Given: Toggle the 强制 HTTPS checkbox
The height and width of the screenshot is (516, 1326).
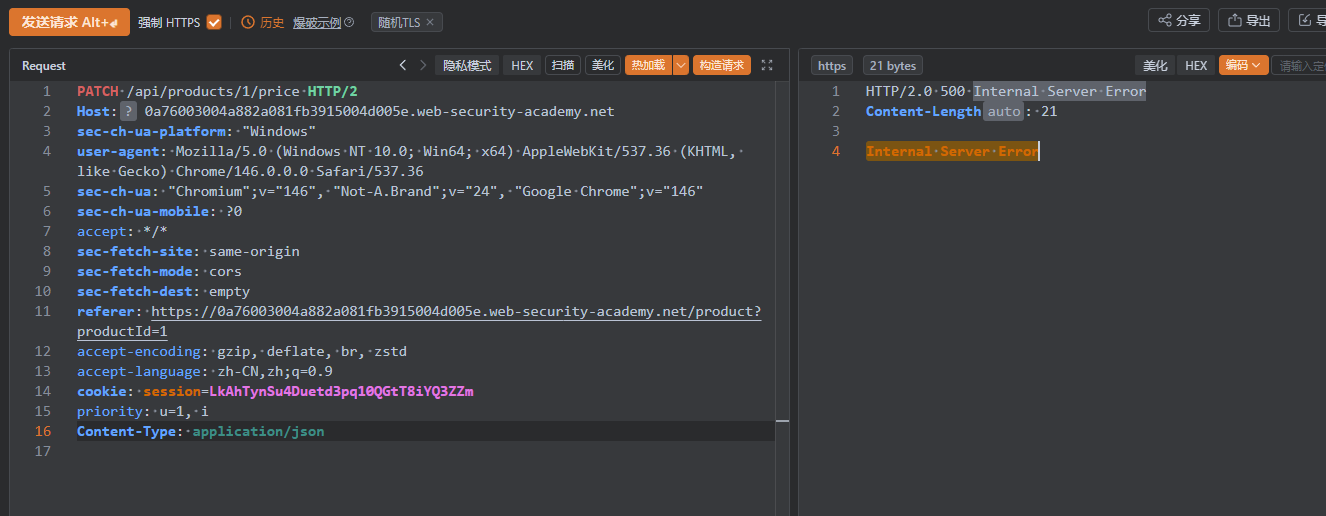Looking at the screenshot, I should click(214, 22).
